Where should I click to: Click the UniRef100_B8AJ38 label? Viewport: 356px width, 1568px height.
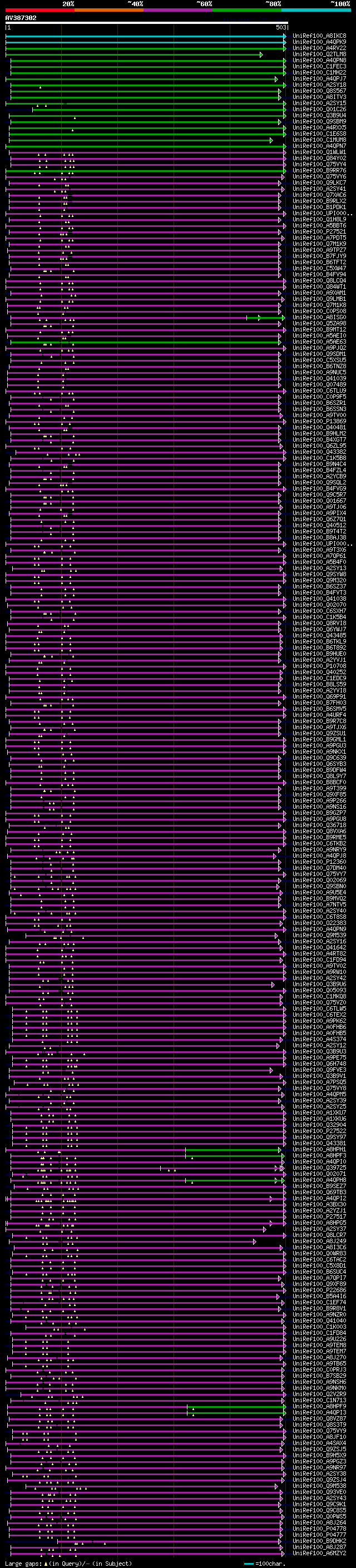coord(319,538)
